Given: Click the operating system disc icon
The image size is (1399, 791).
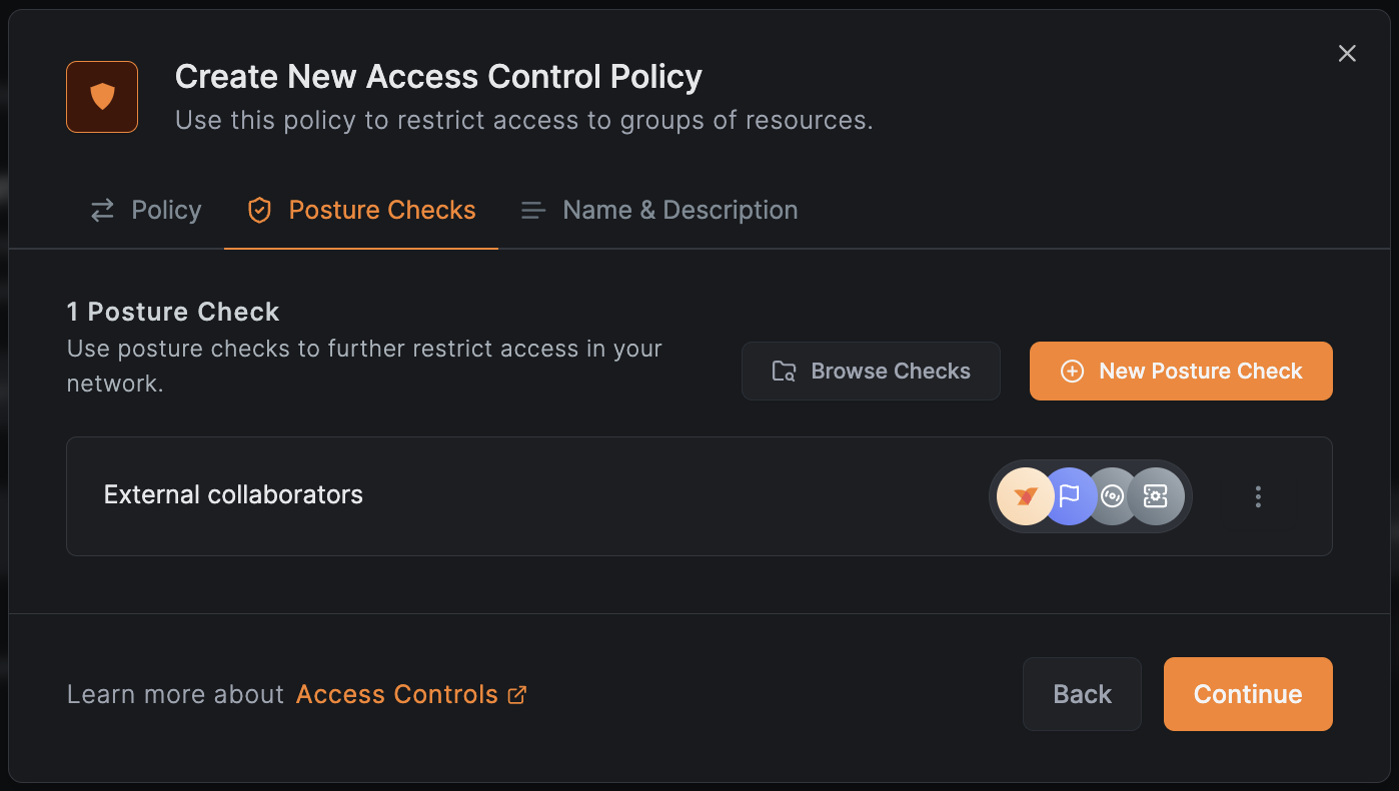Looking at the screenshot, I should pyautogui.click(x=1112, y=496).
